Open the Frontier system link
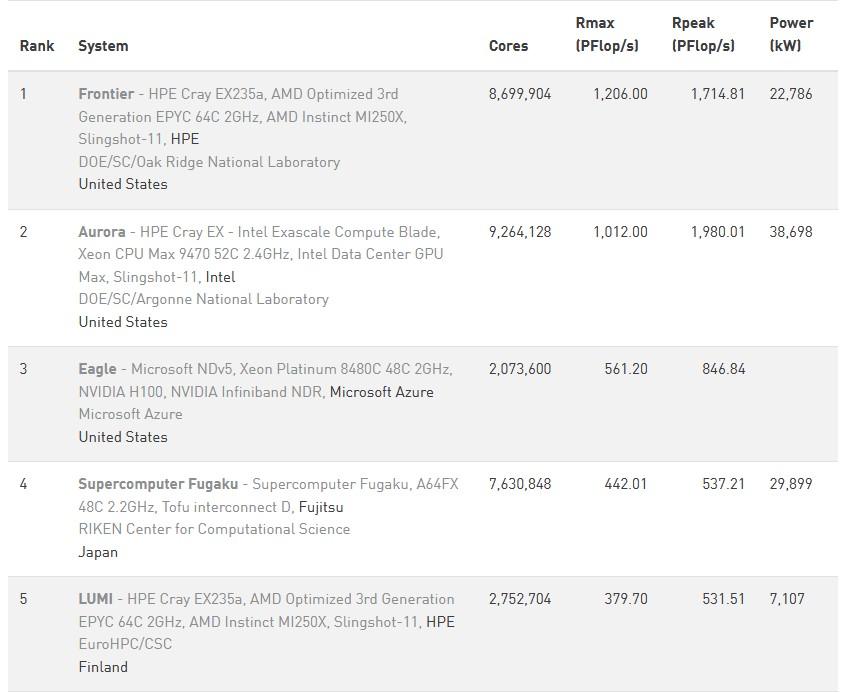 106,94
